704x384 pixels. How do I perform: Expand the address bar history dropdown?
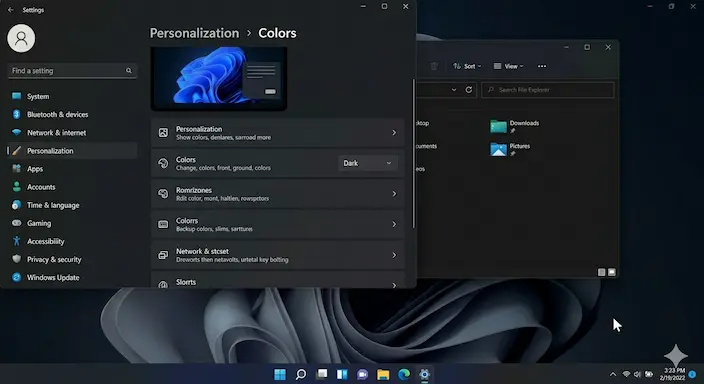(x=454, y=90)
